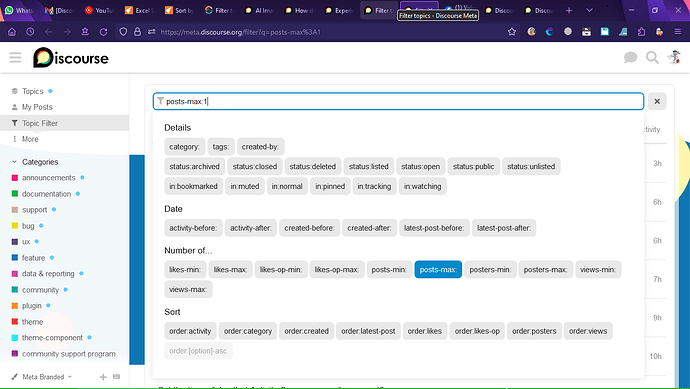Open a new browser tab

click(569, 10)
